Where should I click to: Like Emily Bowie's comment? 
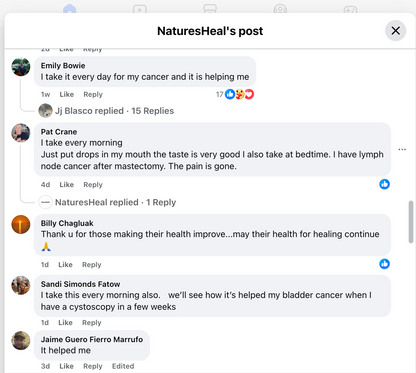point(67,94)
